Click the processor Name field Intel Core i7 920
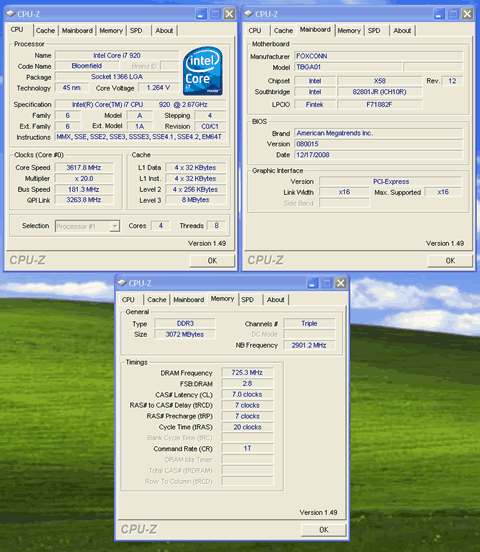This screenshot has height=552, width=480. (117, 55)
